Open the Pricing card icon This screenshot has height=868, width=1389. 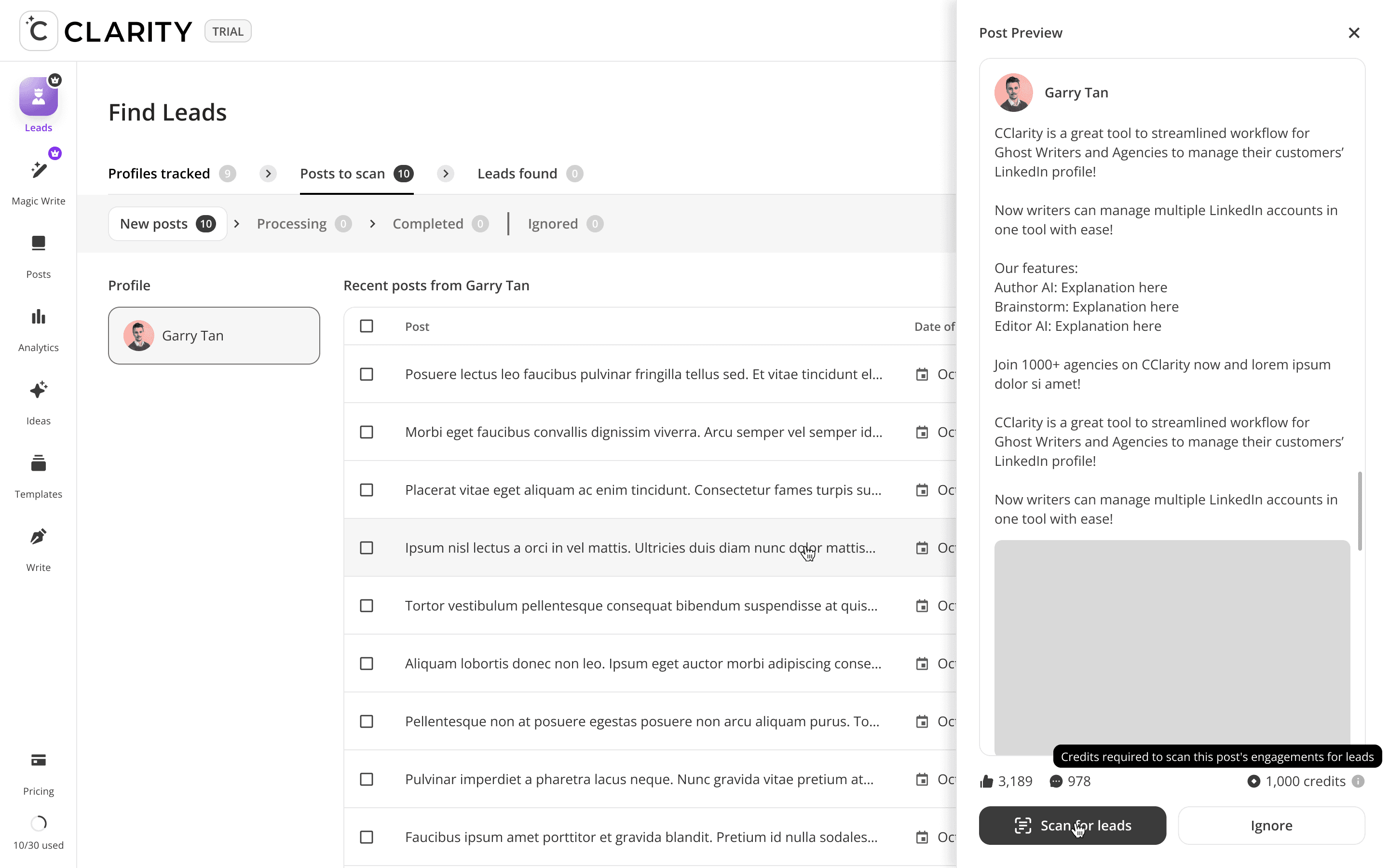coord(39,760)
